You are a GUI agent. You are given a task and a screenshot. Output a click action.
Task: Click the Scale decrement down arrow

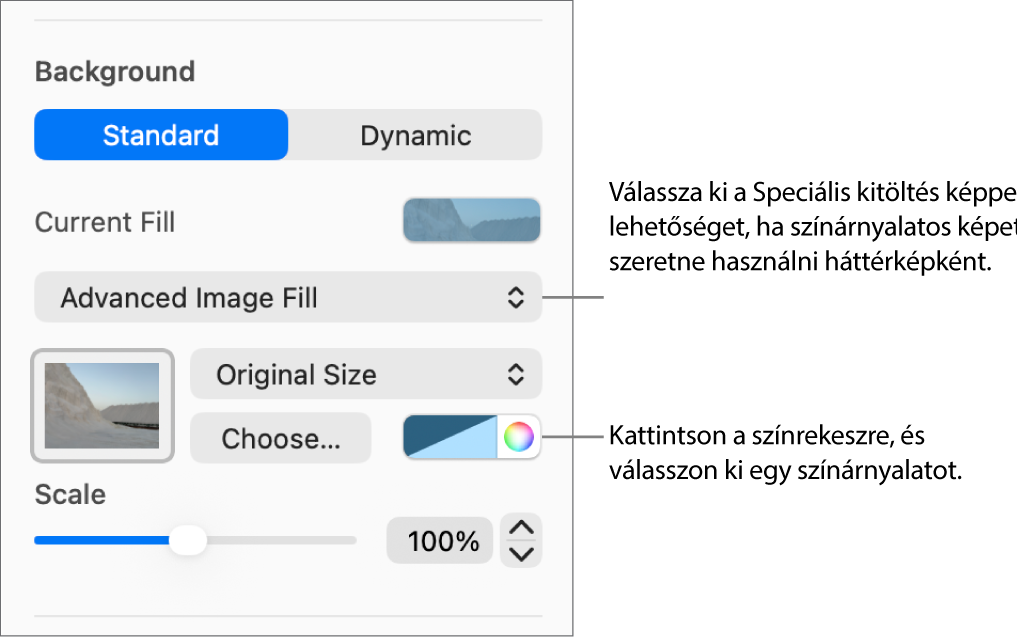click(x=522, y=554)
